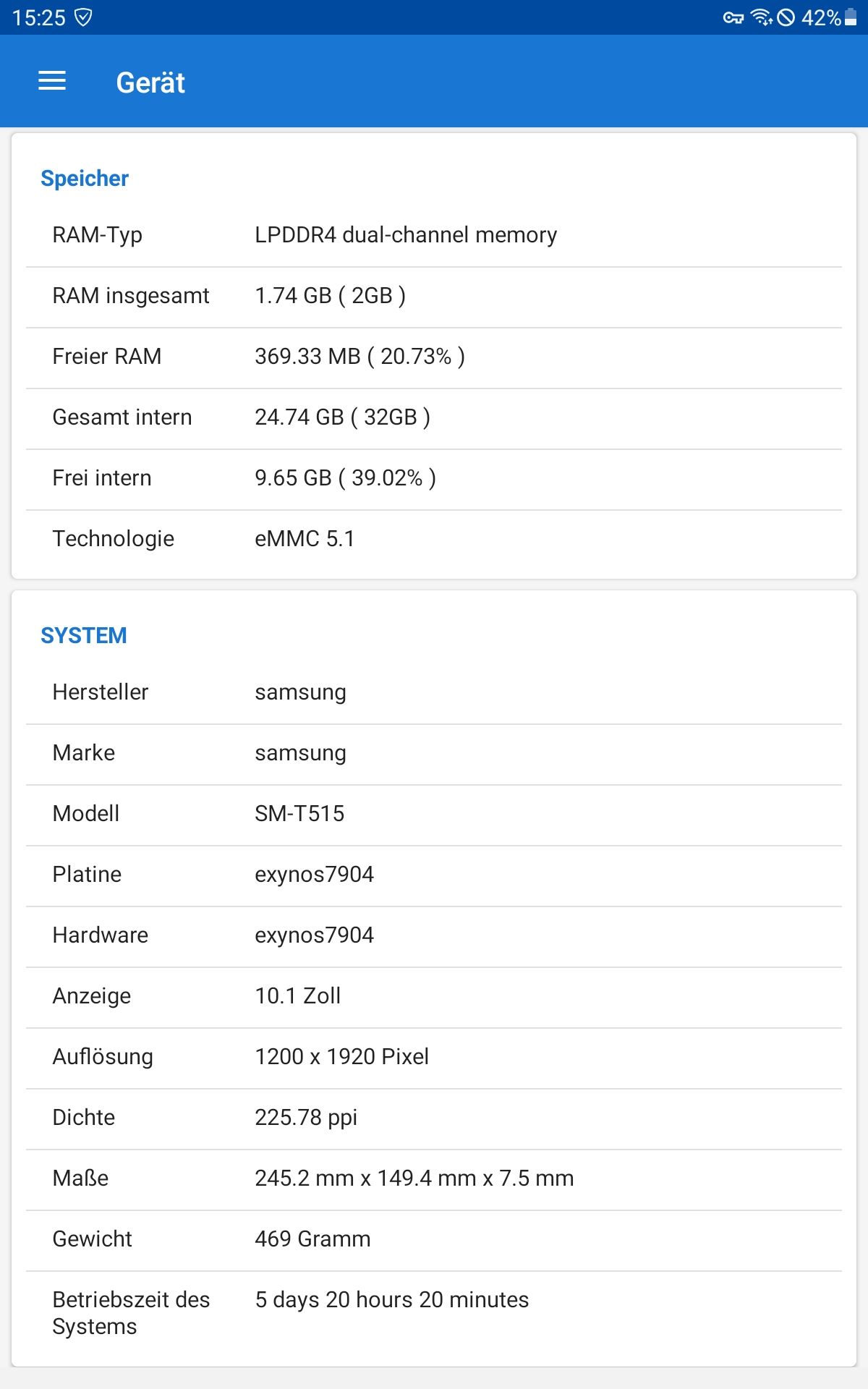Select the Technologie eMMC 5.1 row
The image size is (868, 1389).
coord(434,539)
